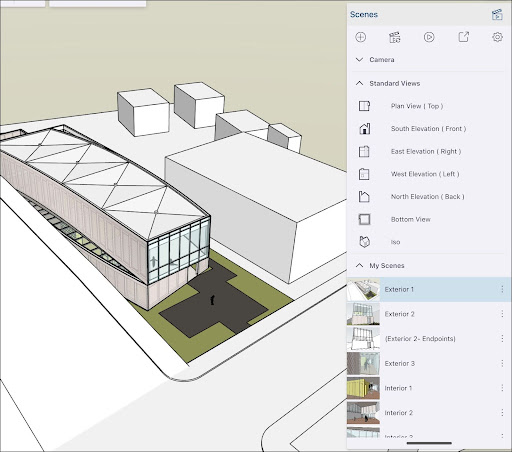The image size is (512, 452).
Task: Choose the Bottom View option
Action: coord(411,219)
